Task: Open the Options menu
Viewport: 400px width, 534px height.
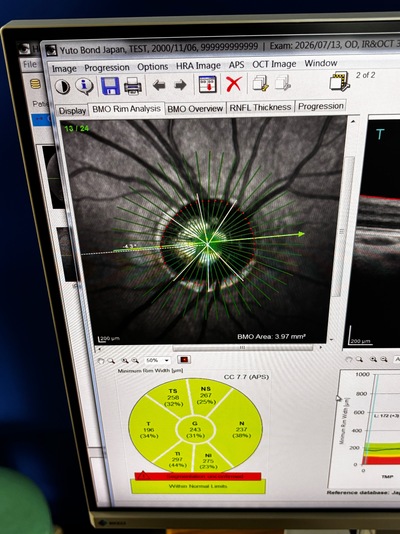Action: point(153,67)
